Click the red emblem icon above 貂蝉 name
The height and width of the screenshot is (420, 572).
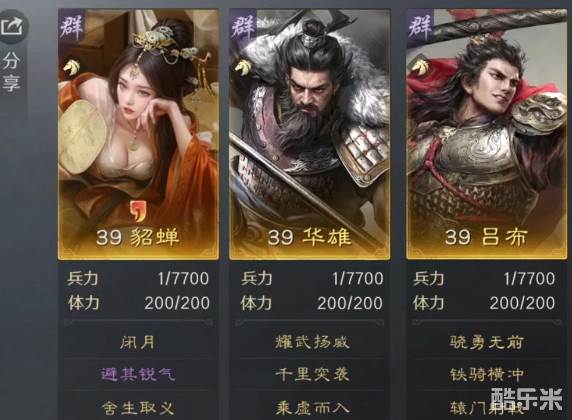click(139, 211)
